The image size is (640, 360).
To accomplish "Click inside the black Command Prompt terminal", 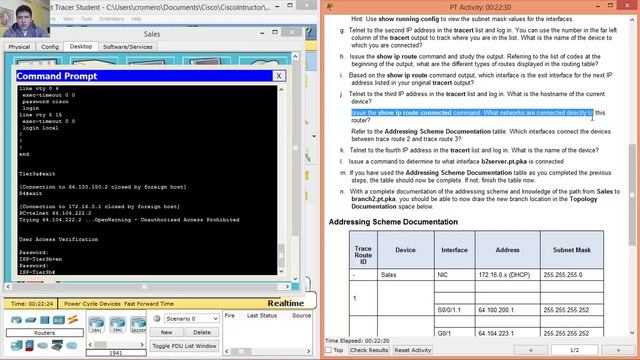I will (147, 180).
